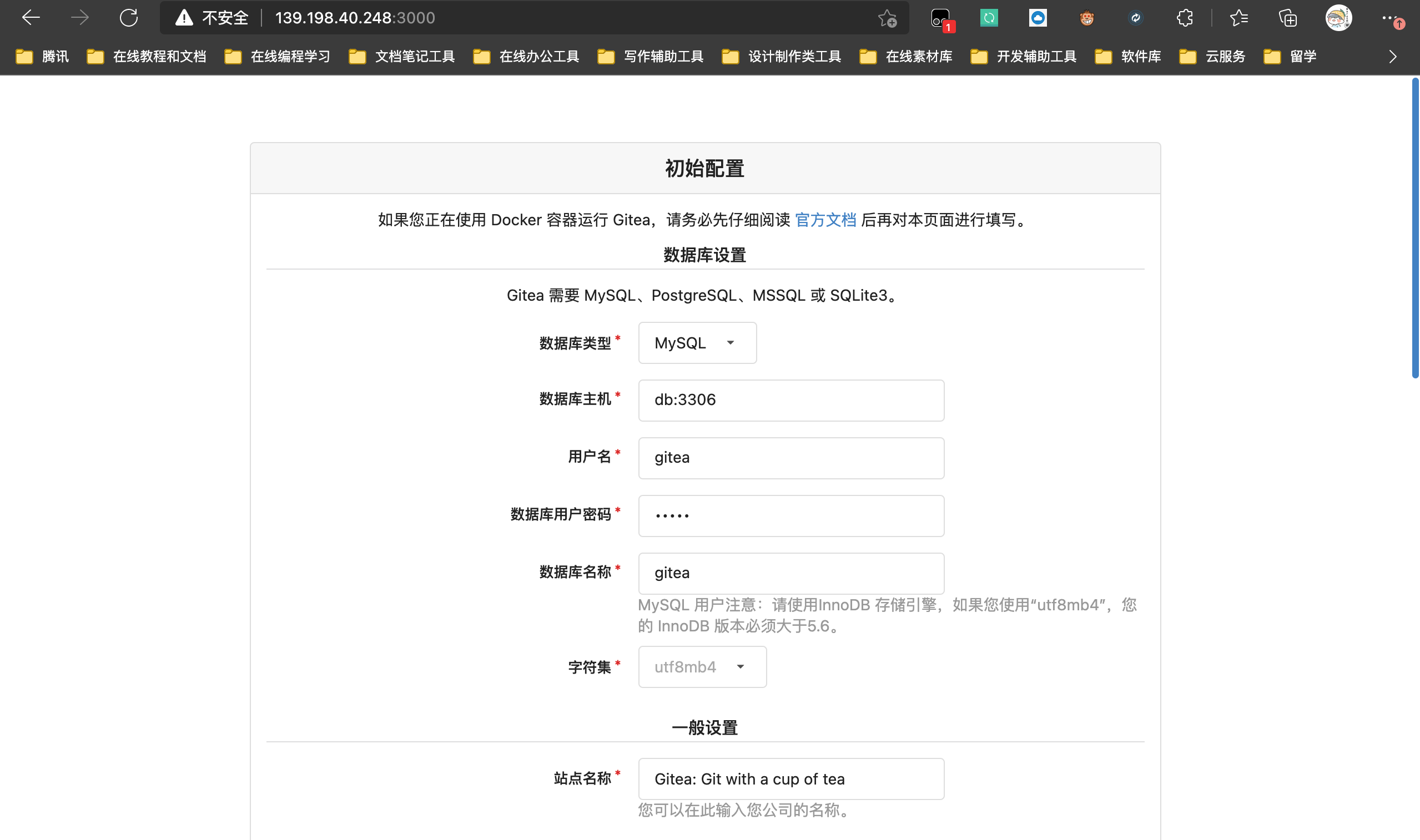Open the monkey extension icon
This screenshot has height=840, width=1420.
click(x=1086, y=18)
